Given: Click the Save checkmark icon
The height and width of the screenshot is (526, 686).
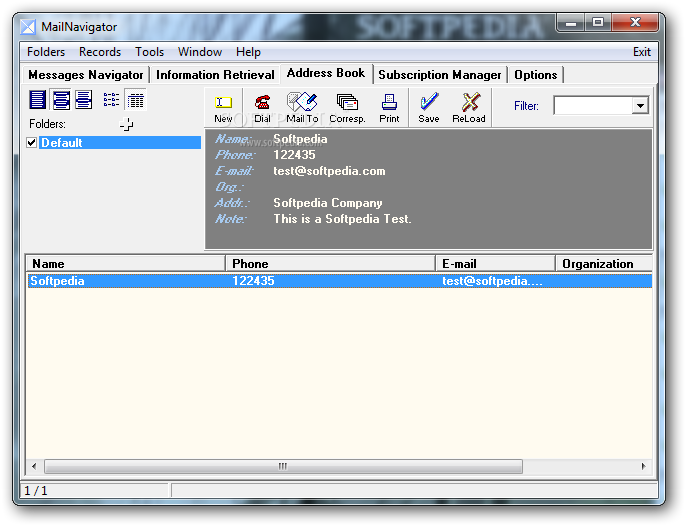Looking at the screenshot, I should click(428, 108).
